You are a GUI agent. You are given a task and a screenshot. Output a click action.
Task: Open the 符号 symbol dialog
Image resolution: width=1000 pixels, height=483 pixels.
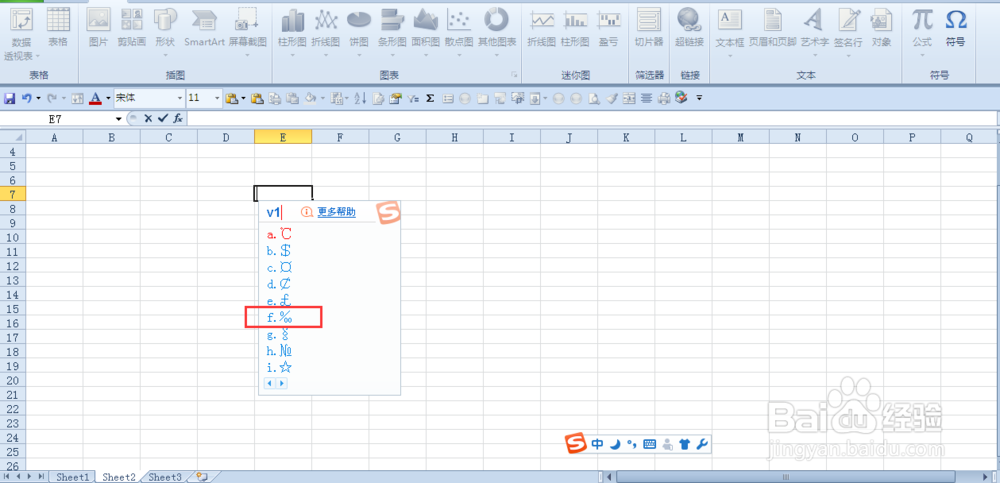(x=955, y=29)
